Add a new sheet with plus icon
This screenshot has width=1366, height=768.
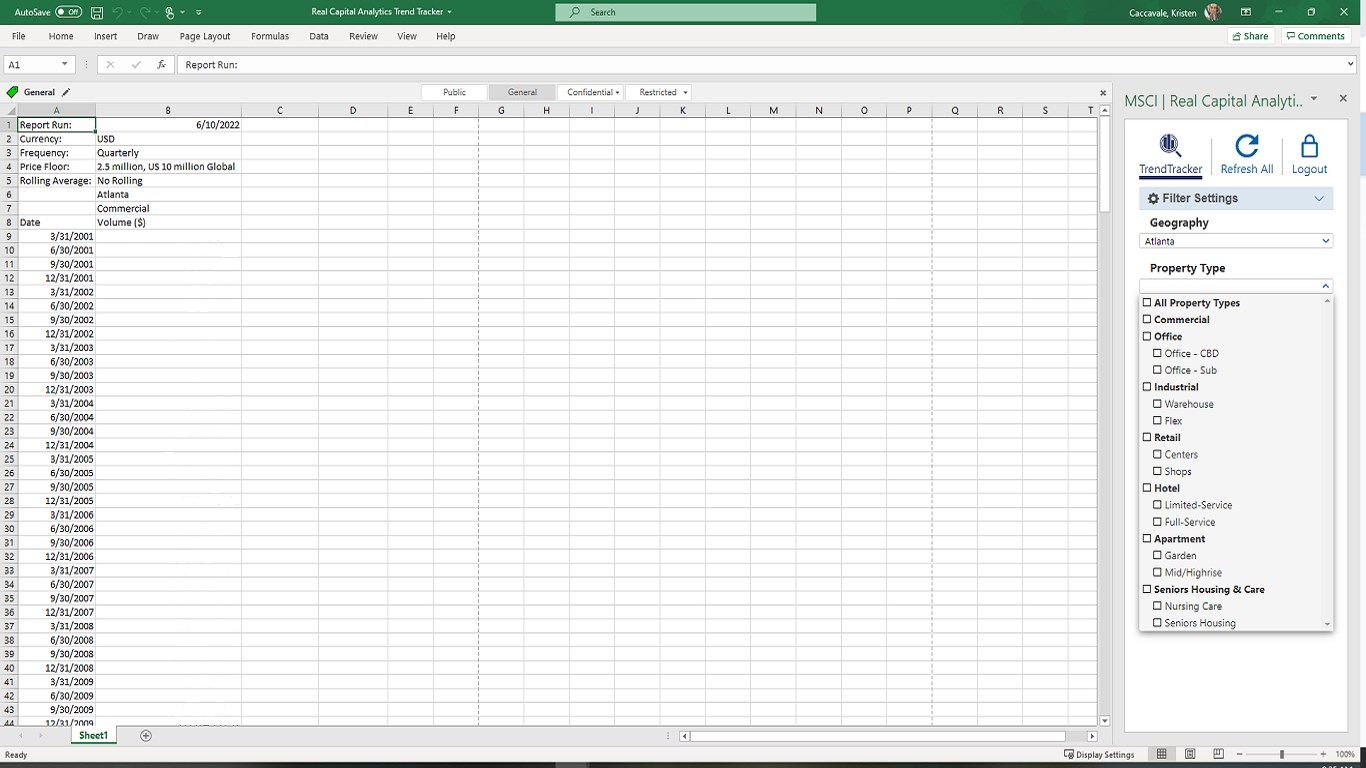pos(146,736)
